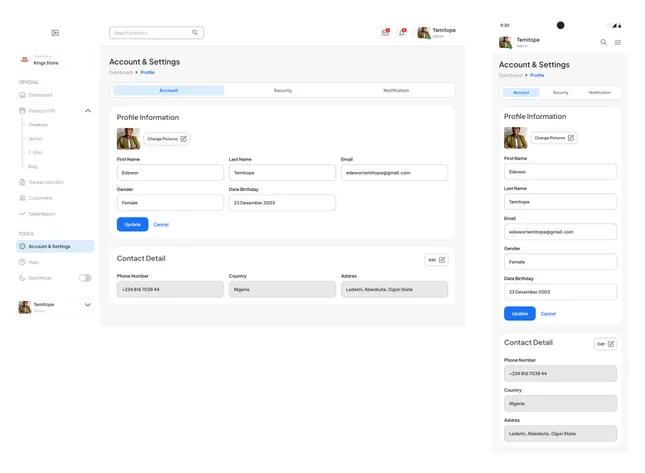
Task: Collapse the Product submenu chevron
Action: click(x=87, y=111)
